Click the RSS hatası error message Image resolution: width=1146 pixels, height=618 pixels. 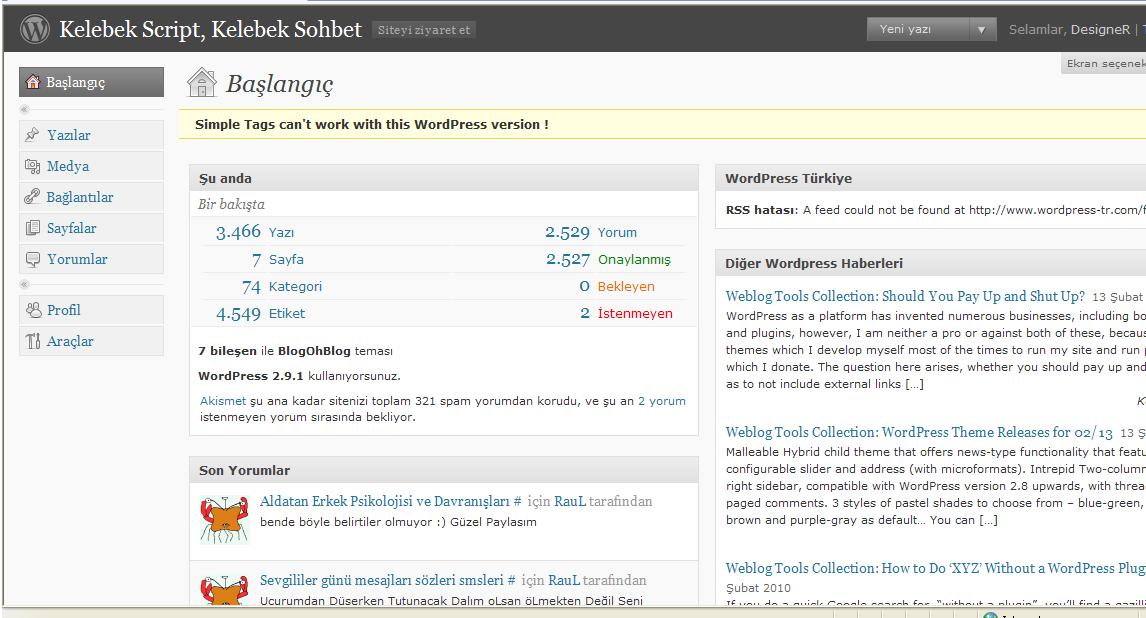pyautogui.click(x=936, y=210)
